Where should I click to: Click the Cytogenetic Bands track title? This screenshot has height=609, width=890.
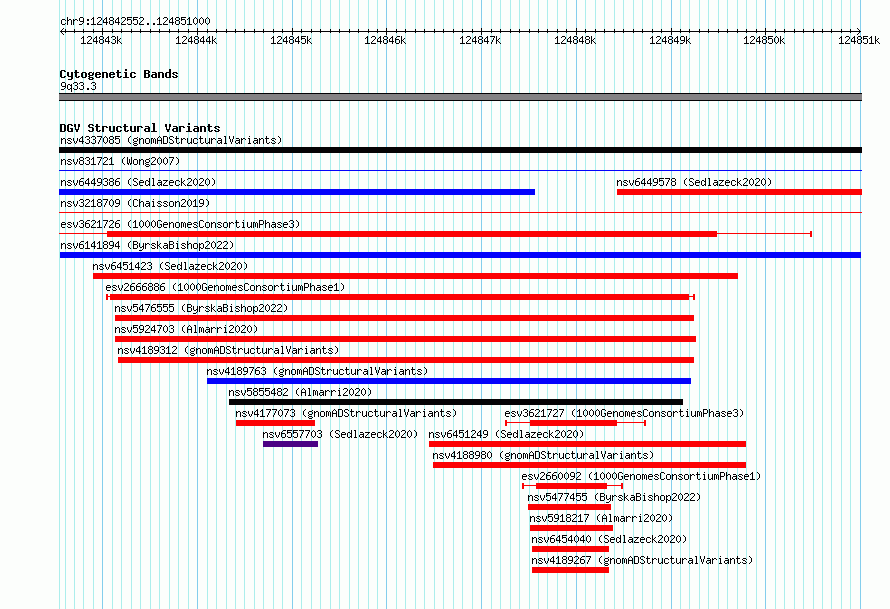[119, 74]
